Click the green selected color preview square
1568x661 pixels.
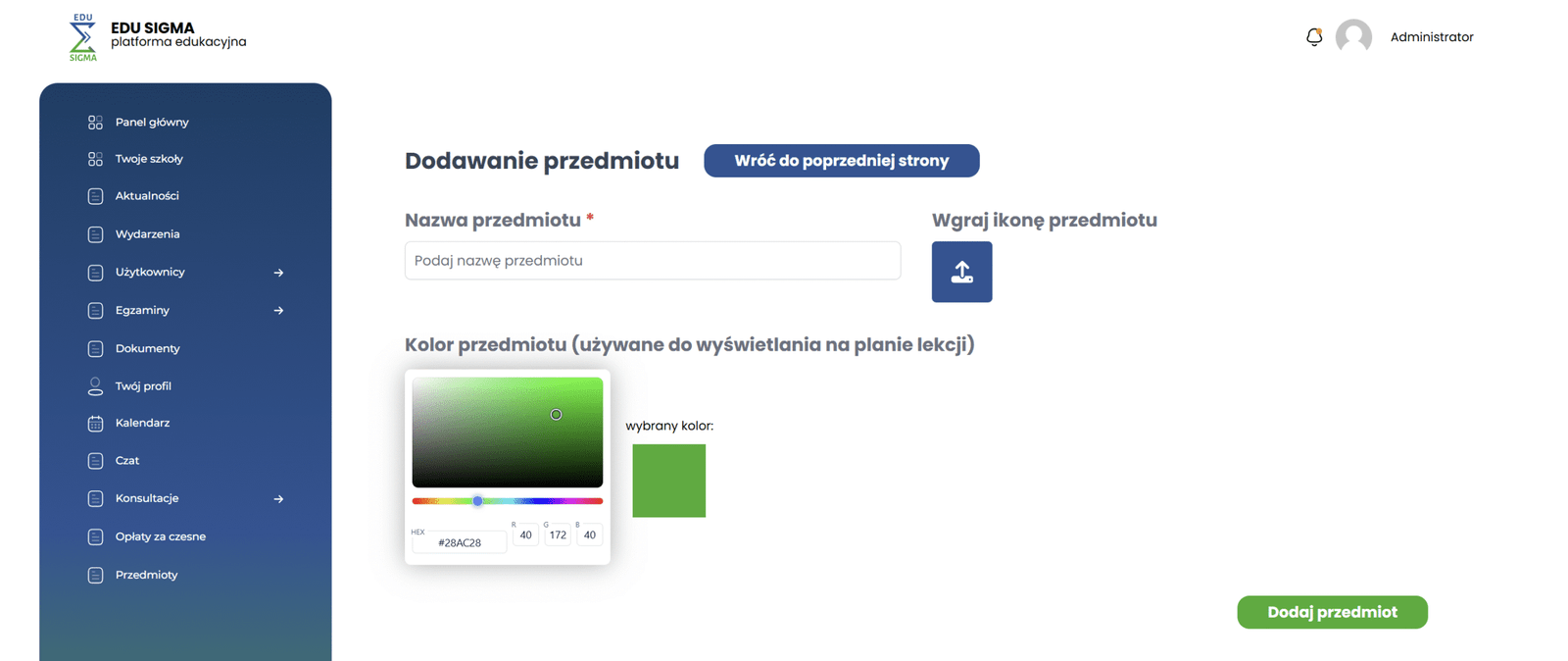tap(668, 481)
